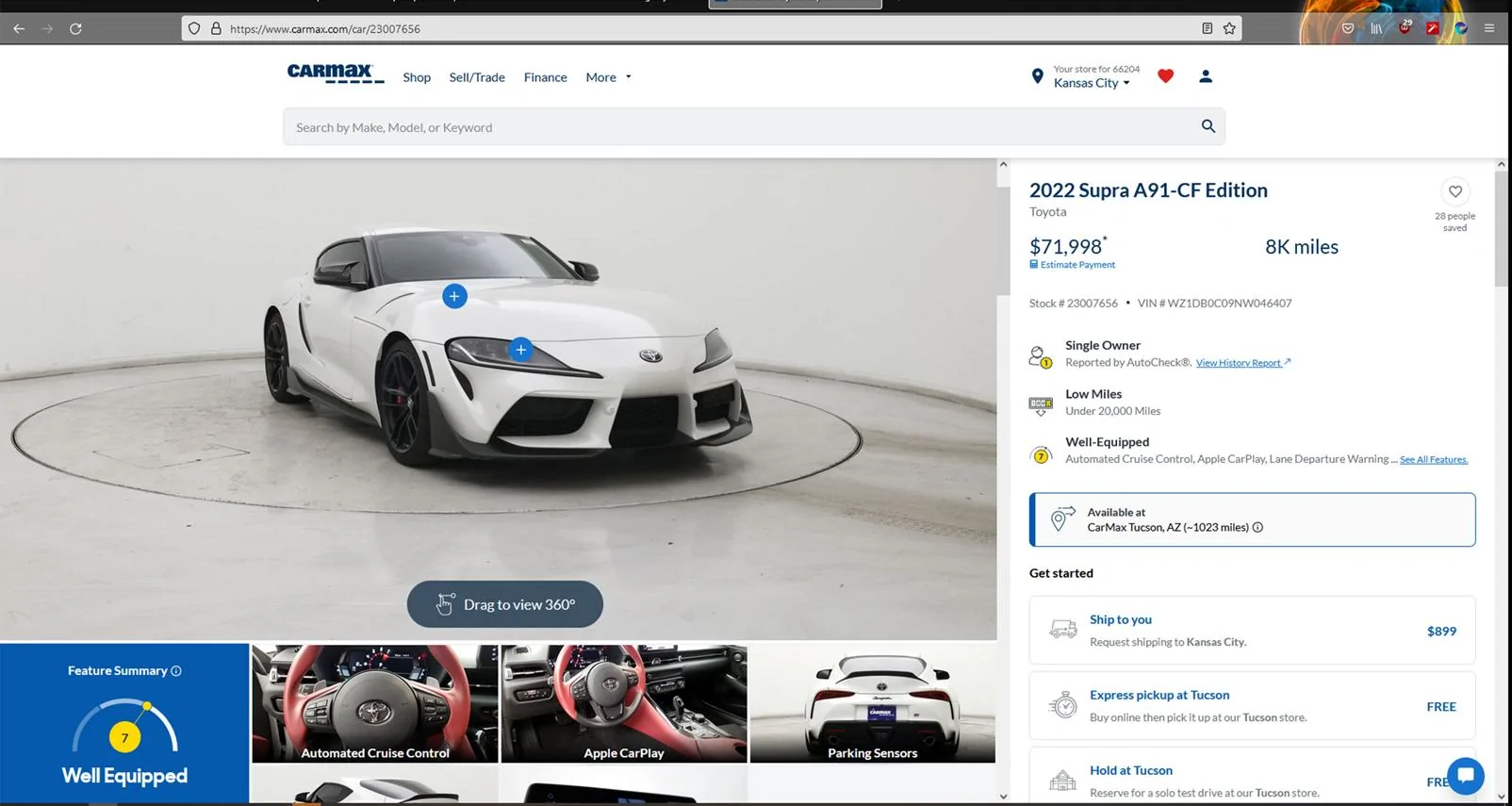Click the search magnifier icon
The height and width of the screenshot is (806, 1512).
(x=1208, y=126)
